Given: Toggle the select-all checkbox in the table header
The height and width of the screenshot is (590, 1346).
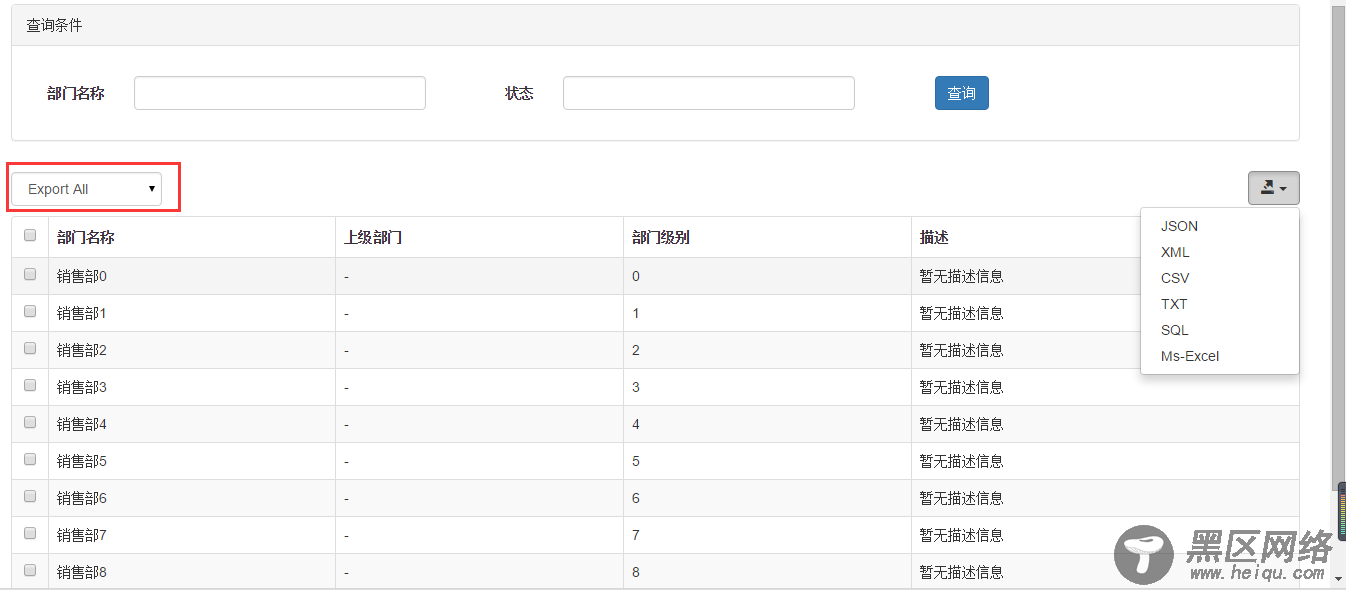Looking at the screenshot, I should click(x=30, y=235).
